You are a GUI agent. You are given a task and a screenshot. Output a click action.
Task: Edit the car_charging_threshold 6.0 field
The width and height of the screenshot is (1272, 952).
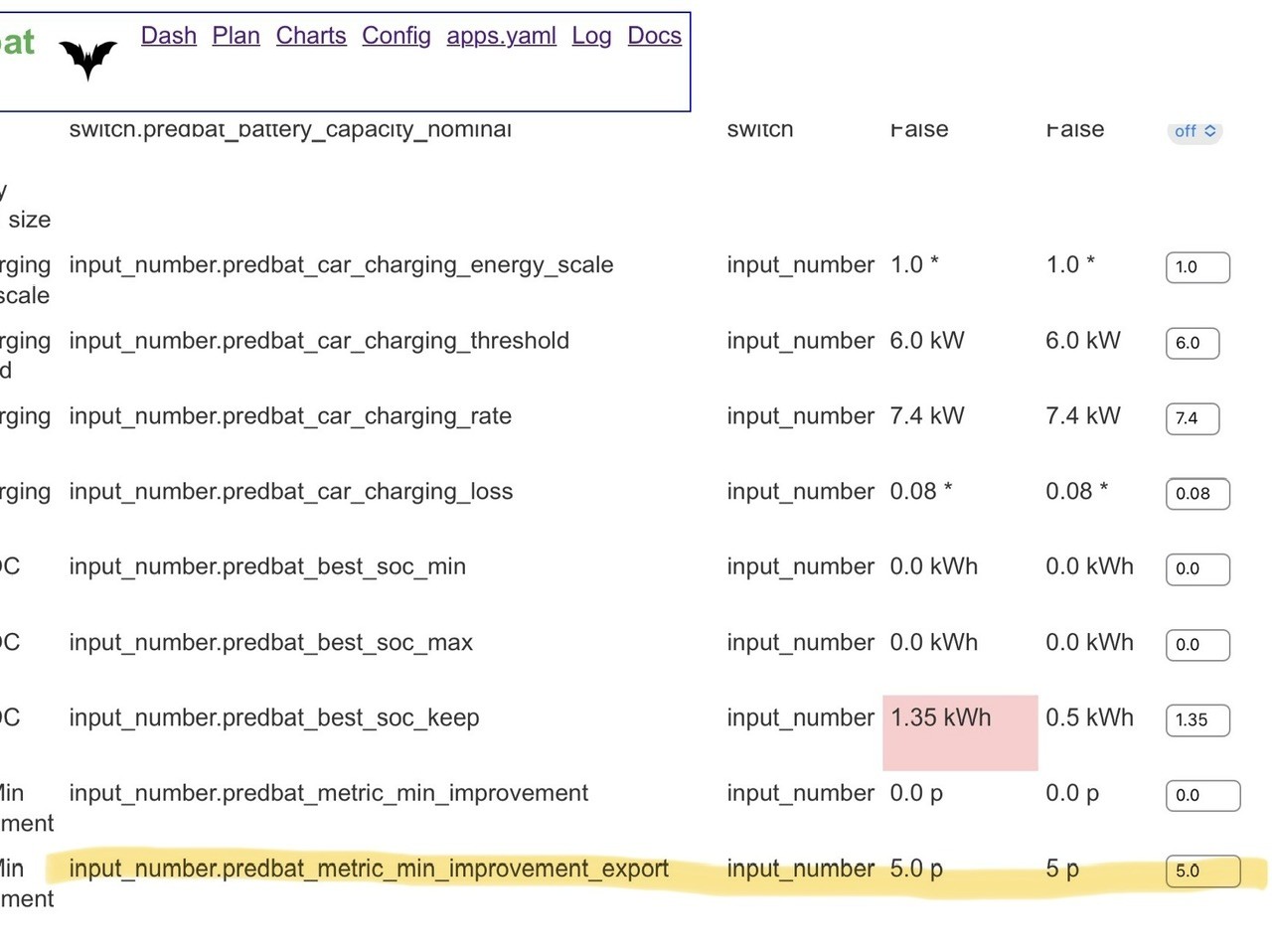(x=1192, y=343)
